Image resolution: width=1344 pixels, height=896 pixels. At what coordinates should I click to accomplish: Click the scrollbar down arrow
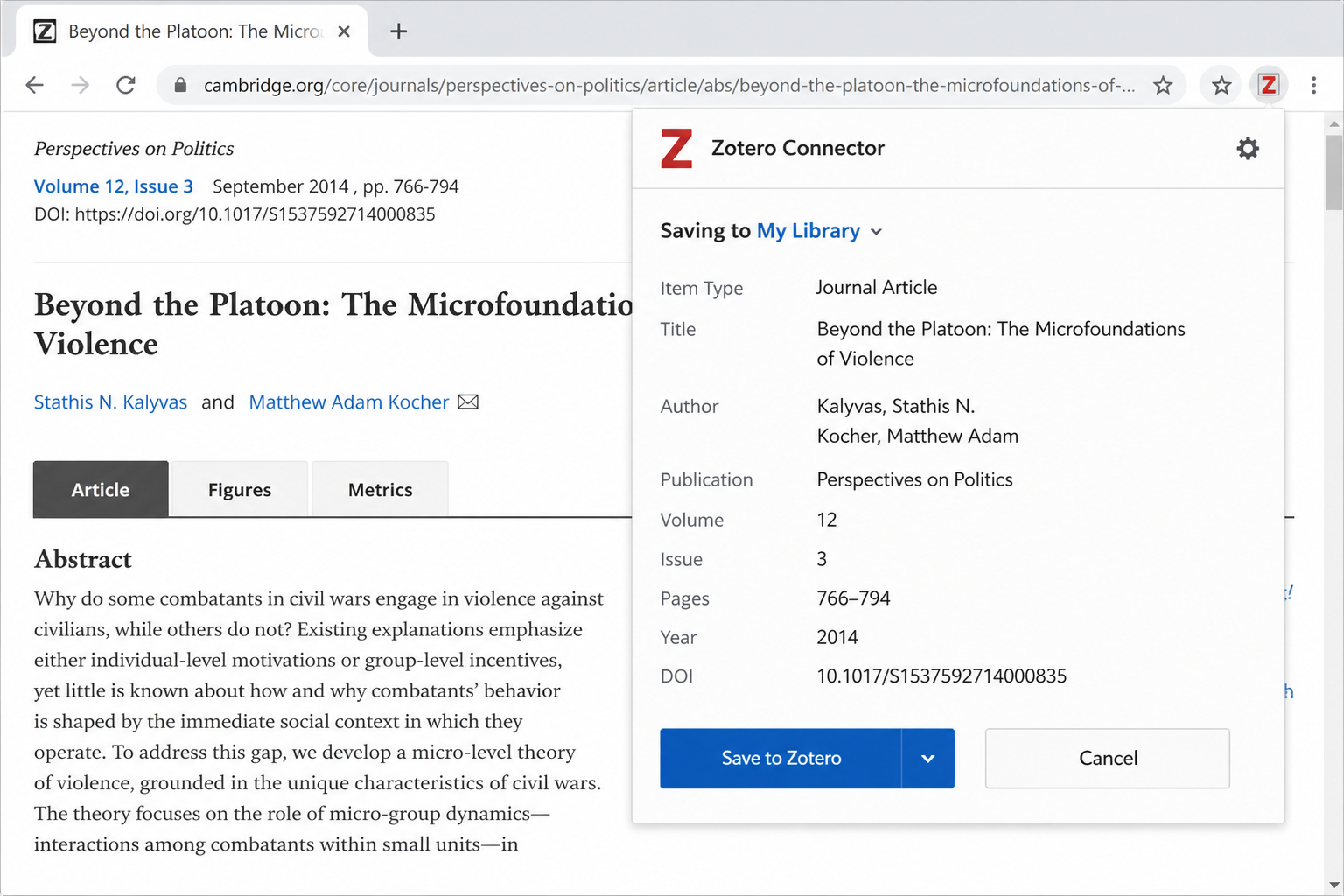click(1333, 885)
